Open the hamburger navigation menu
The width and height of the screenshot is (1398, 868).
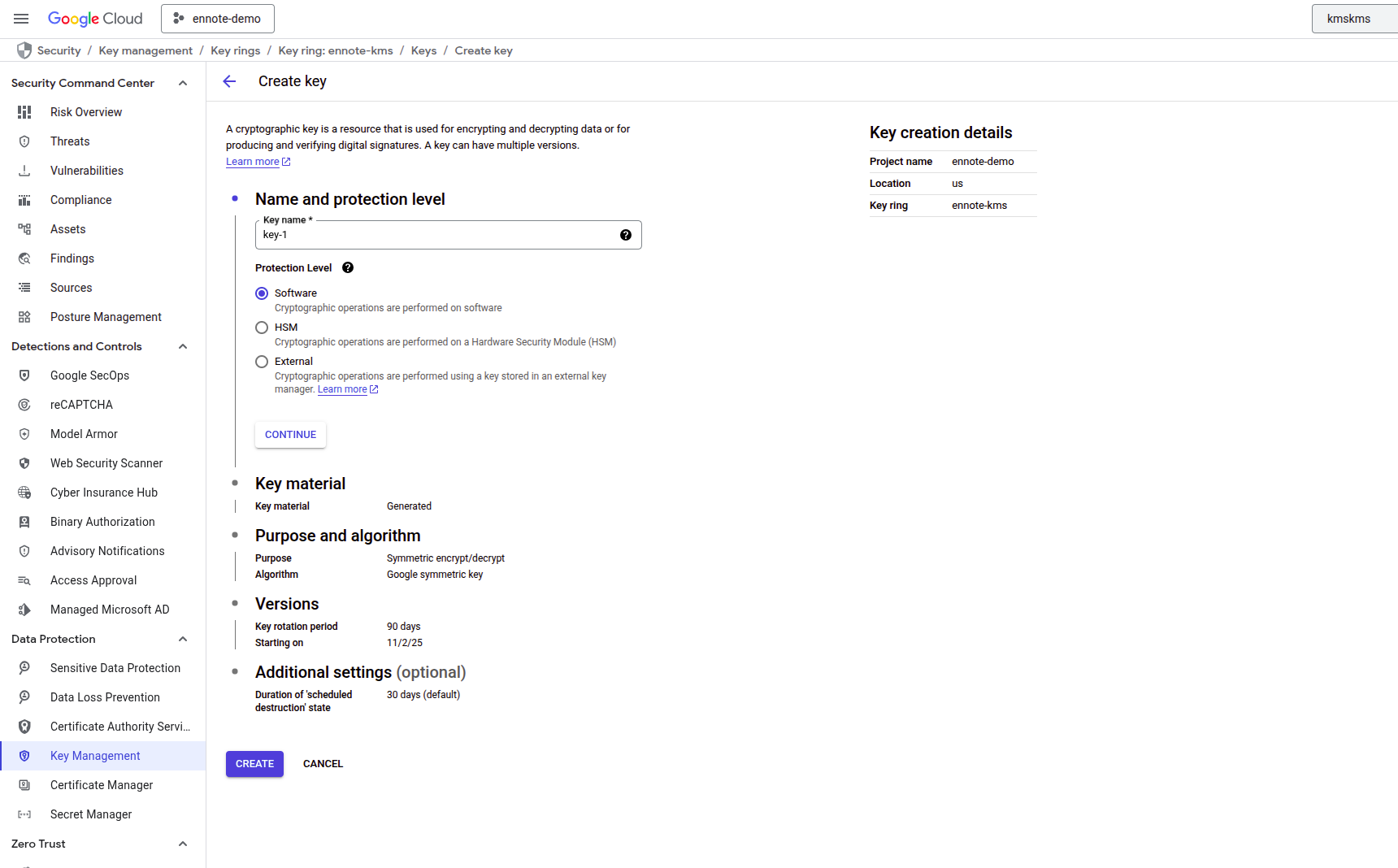[x=21, y=19]
